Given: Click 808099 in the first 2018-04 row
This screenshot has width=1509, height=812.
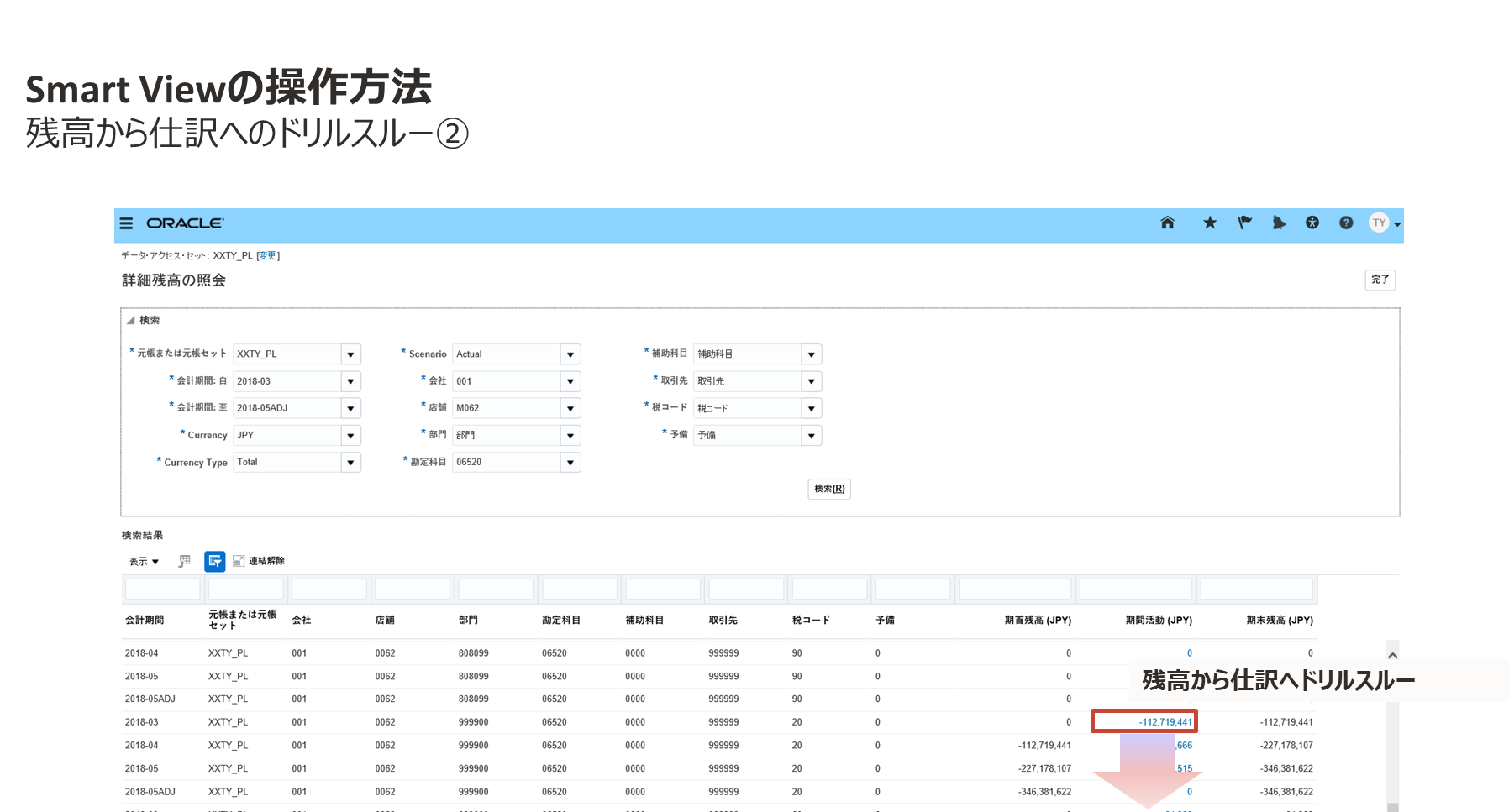Looking at the screenshot, I should pyautogui.click(x=474, y=653).
